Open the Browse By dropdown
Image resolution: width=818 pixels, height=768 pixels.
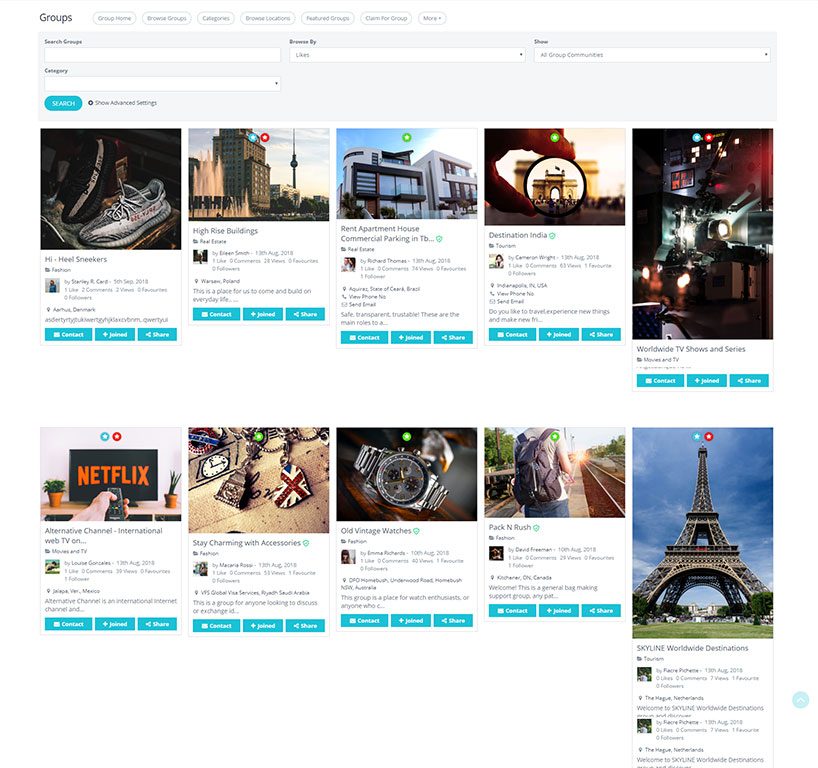click(x=407, y=55)
